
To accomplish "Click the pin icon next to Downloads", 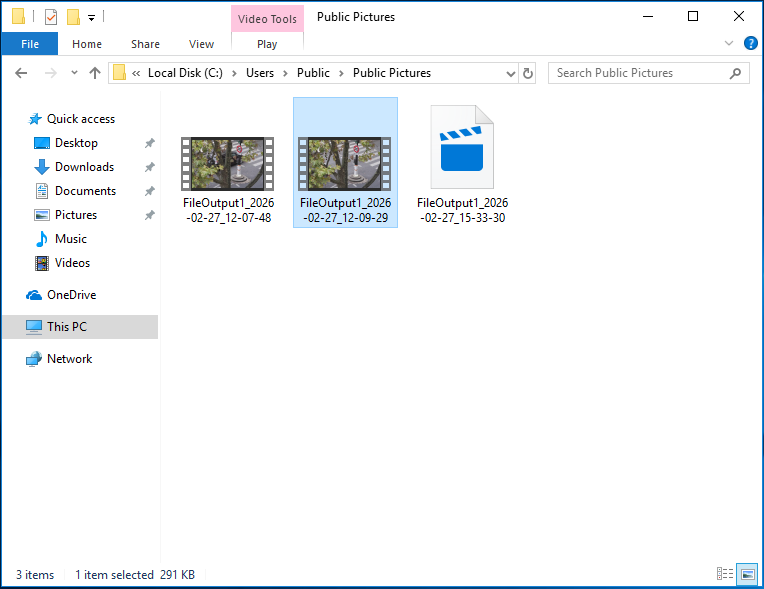I will tap(150, 167).
